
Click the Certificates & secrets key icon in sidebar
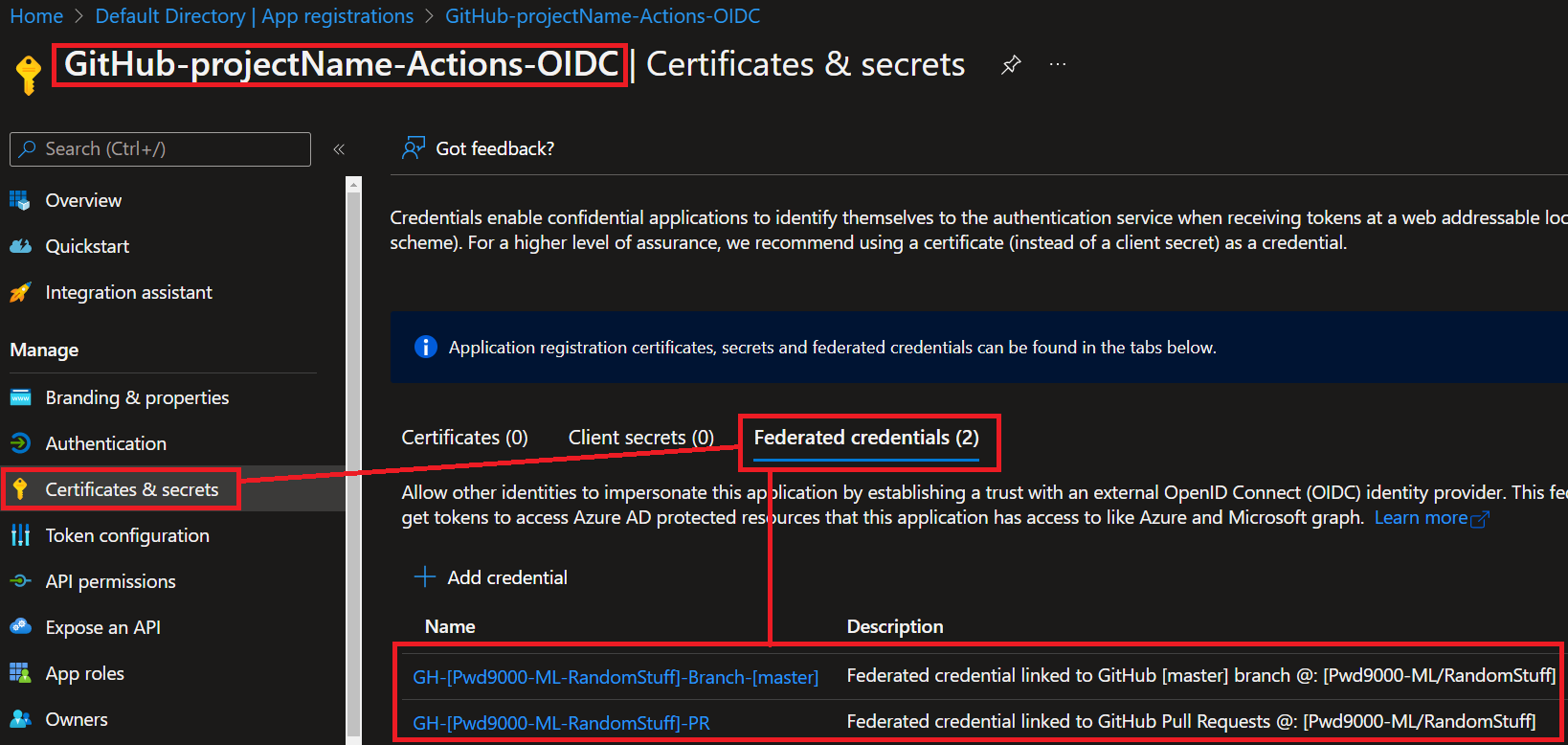[20, 489]
